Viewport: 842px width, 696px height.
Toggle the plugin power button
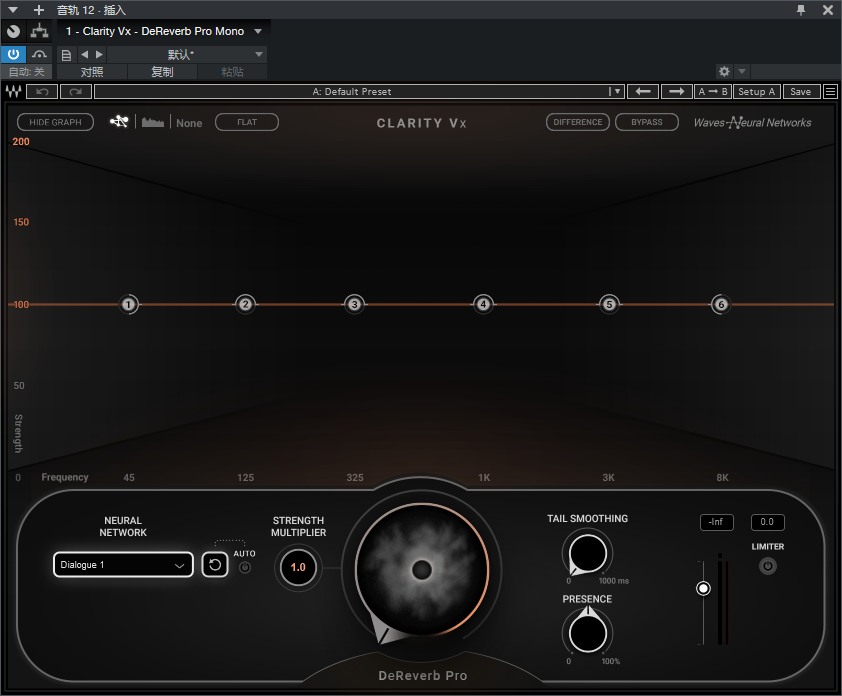coord(13,54)
